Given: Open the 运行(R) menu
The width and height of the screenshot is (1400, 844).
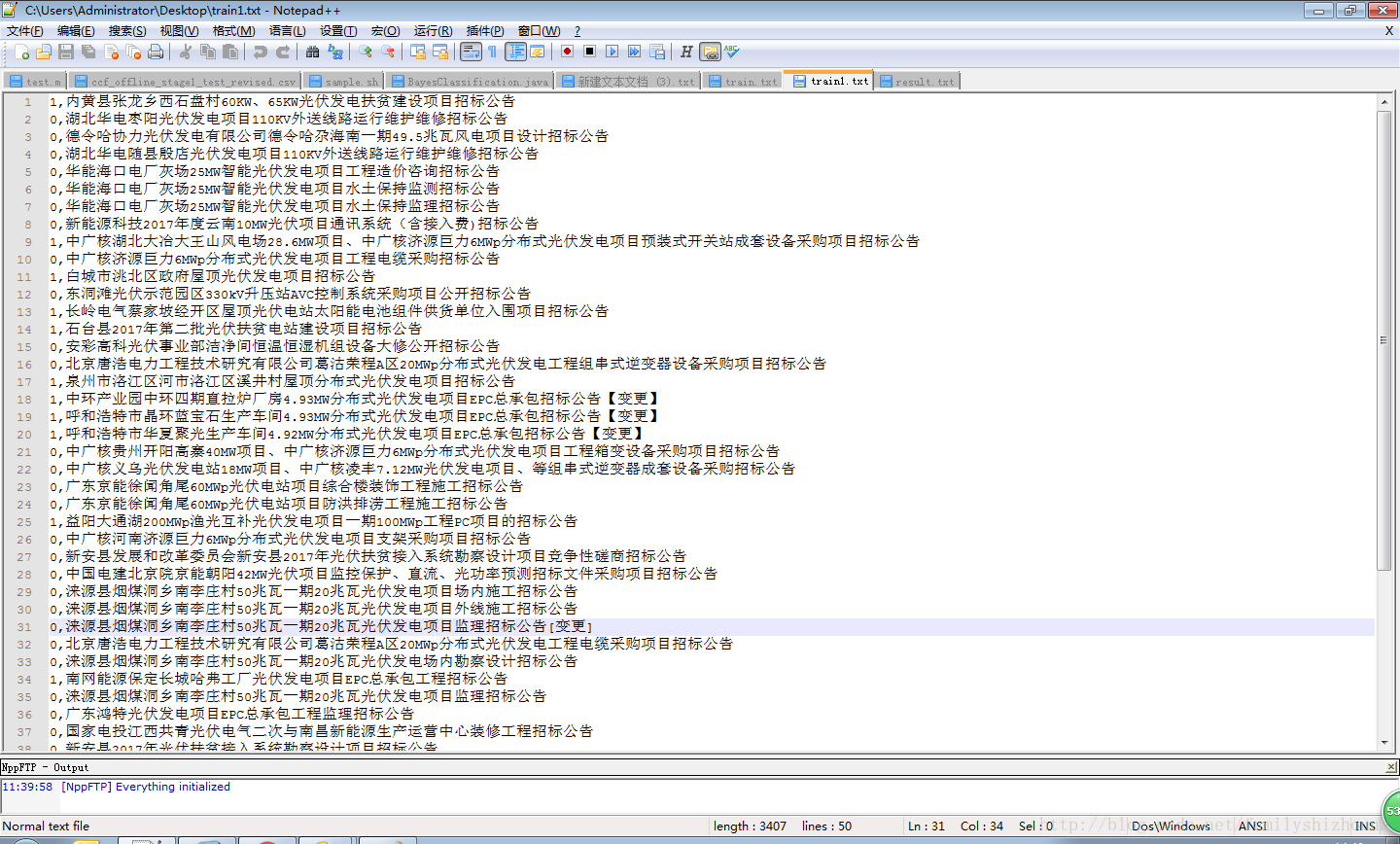Looking at the screenshot, I should [x=433, y=31].
